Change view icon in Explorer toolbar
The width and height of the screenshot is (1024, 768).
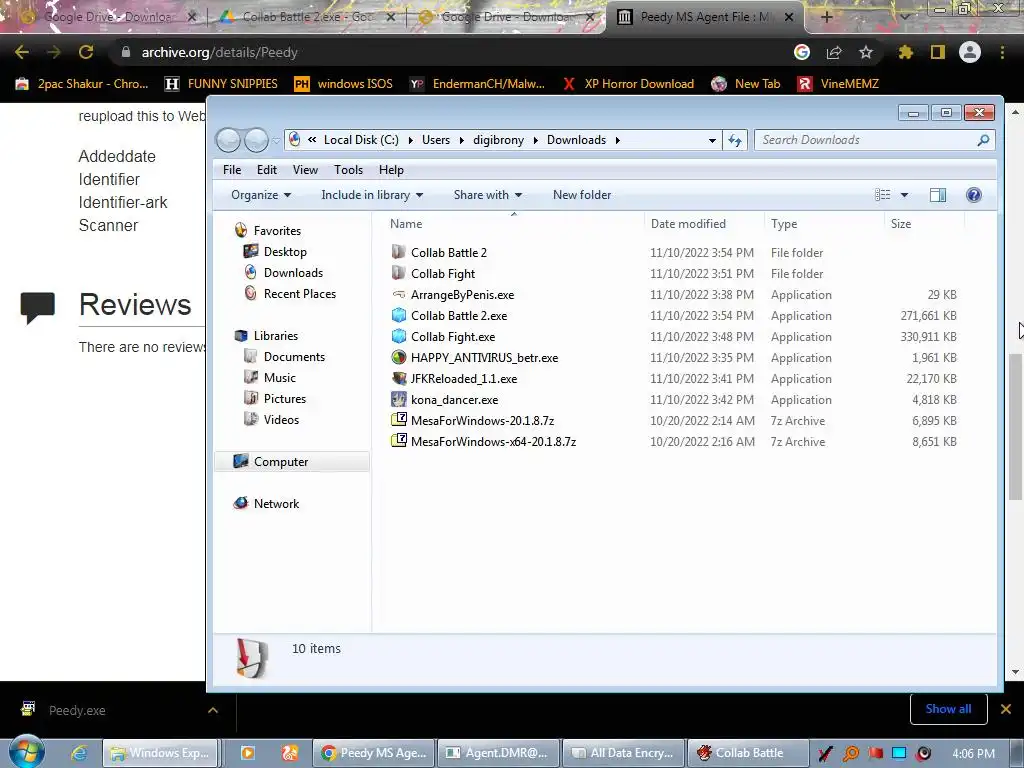(x=883, y=195)
